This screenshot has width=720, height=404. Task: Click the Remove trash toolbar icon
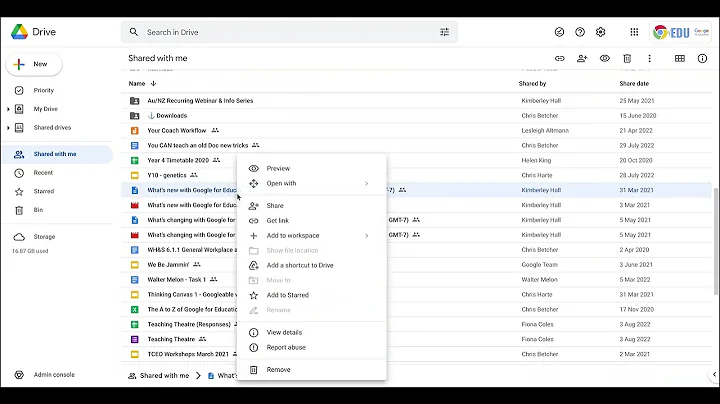[x=627, y=58]
